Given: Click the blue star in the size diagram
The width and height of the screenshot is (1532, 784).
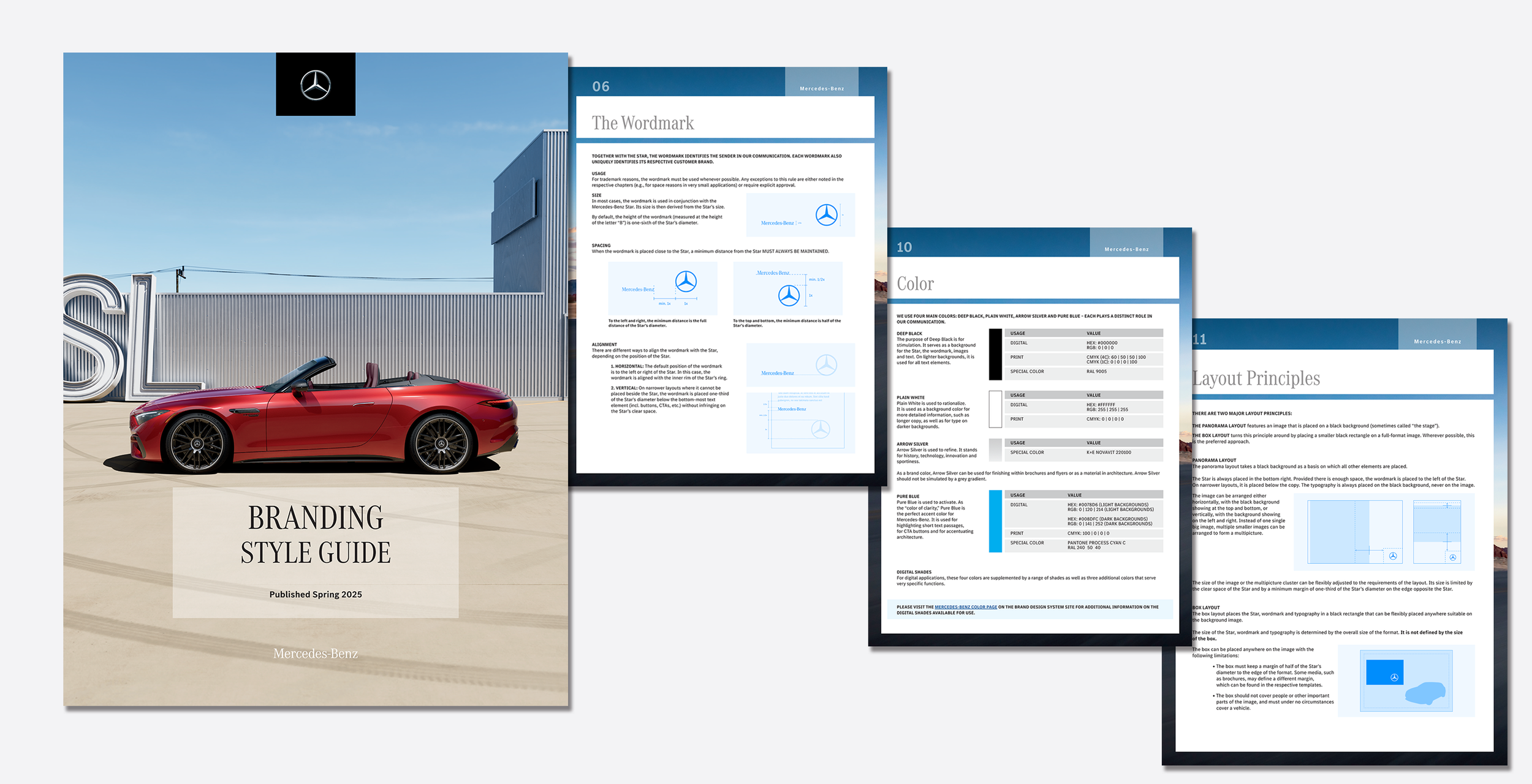Looking at the screenshot, I should [826, 215].
